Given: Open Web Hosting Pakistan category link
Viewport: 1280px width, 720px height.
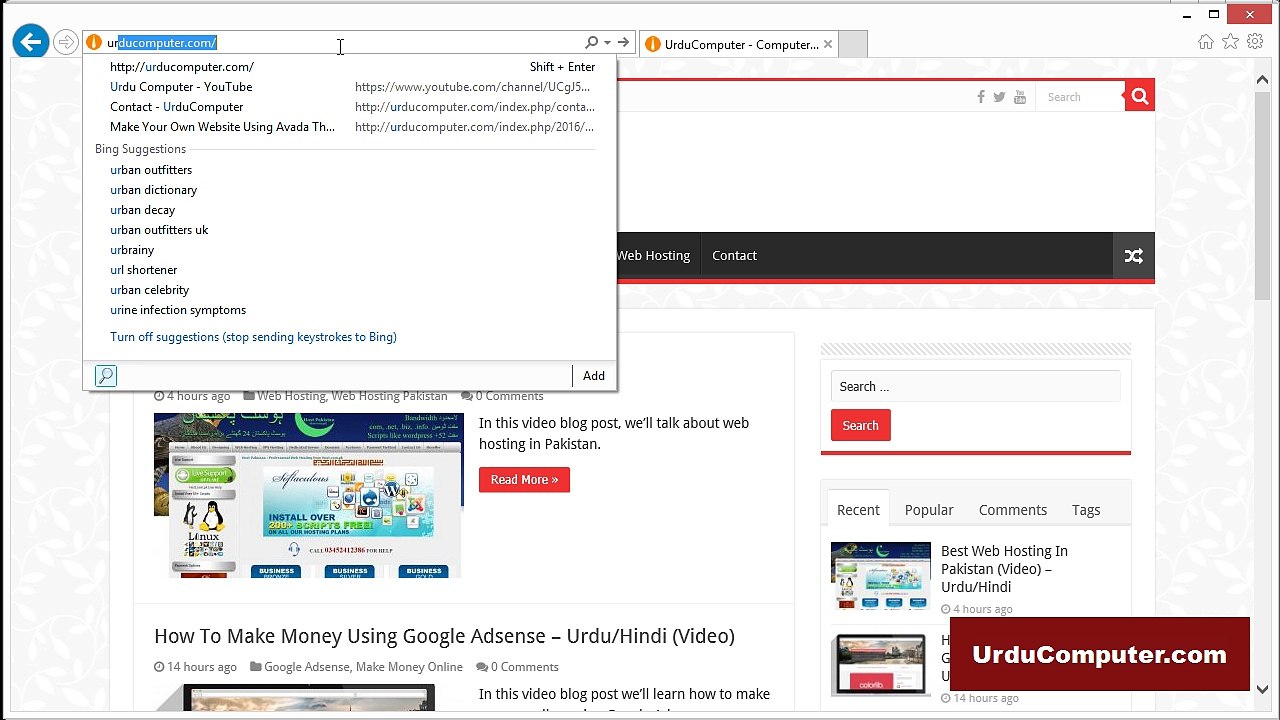Looking at the screenshot, I should click(x=389, y=396).
